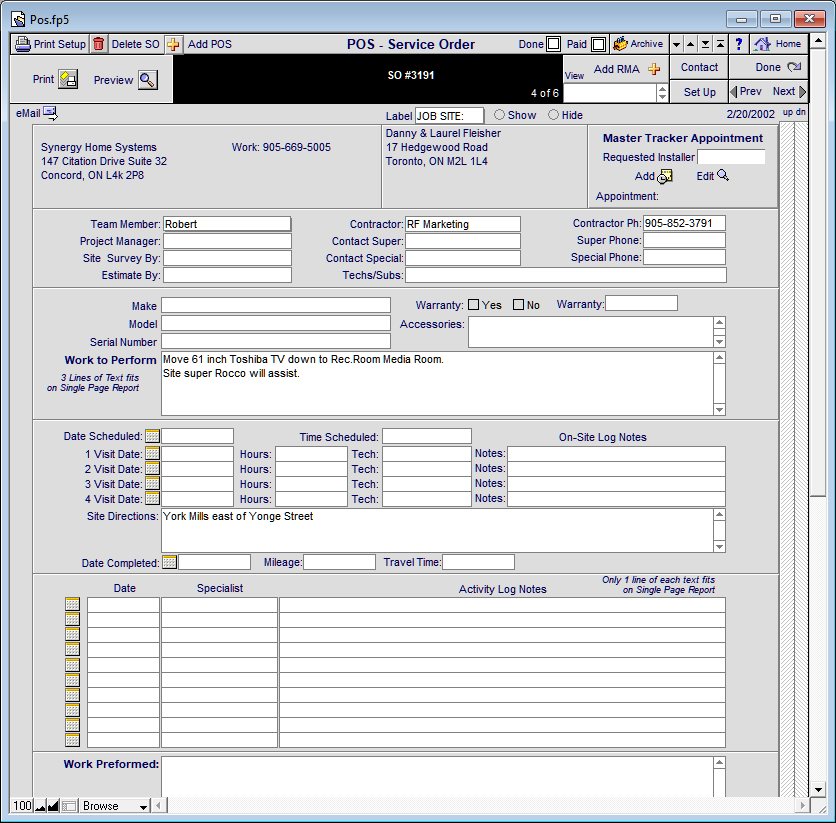This screenshot has height=823, width=836.
Task: Click the Contractor Ph field 905-852-3791
Action: click(x=684, y=223)
